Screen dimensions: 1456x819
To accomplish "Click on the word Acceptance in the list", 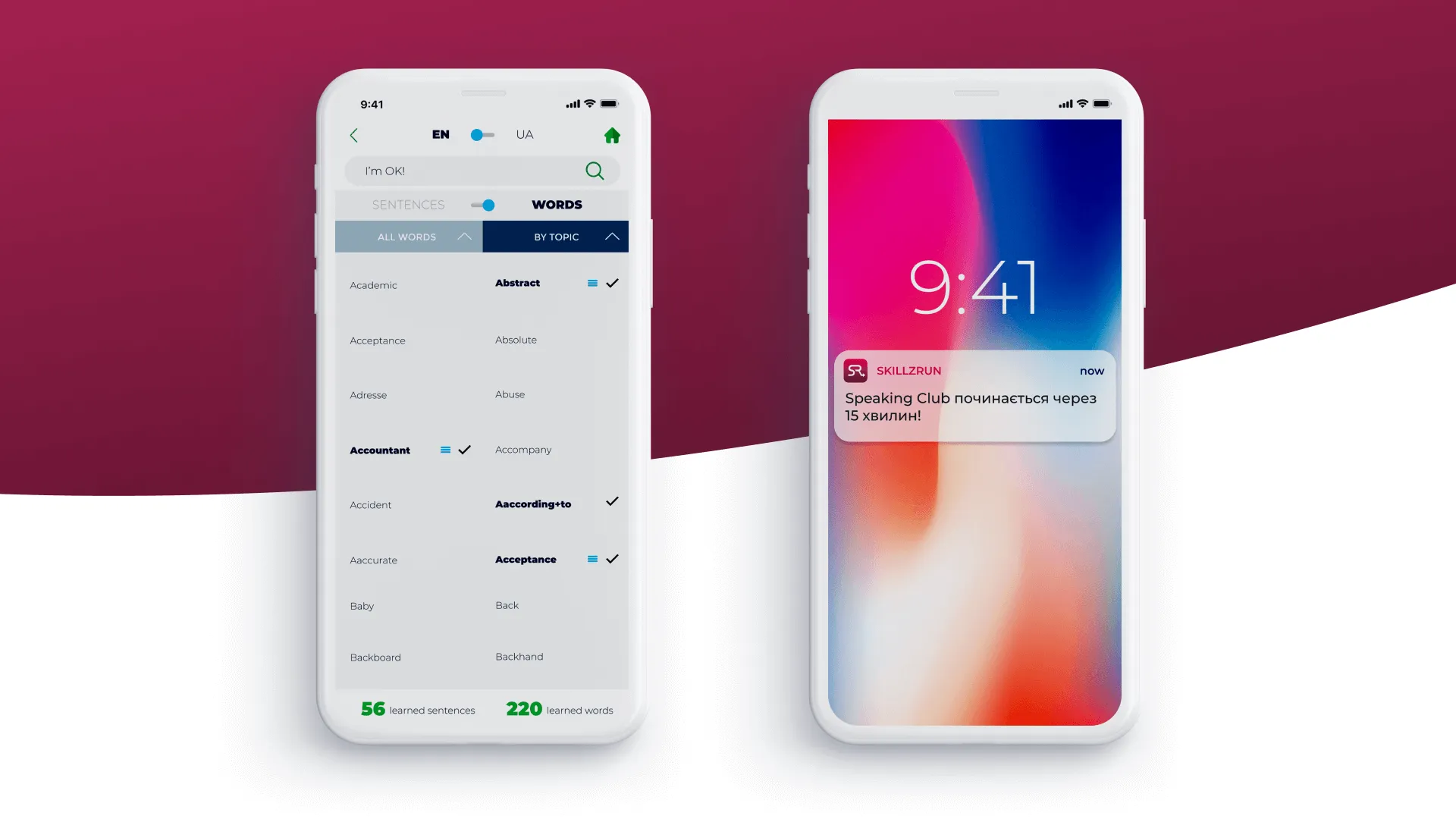I will tap(379, 339).
